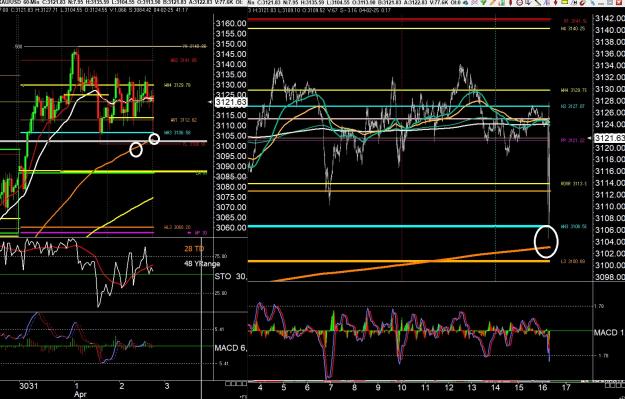This screenshot has width=625, height=399.
Task: Click hour label 7 on the right time axis
Action: pyautogui.click(x=331, y=387)
